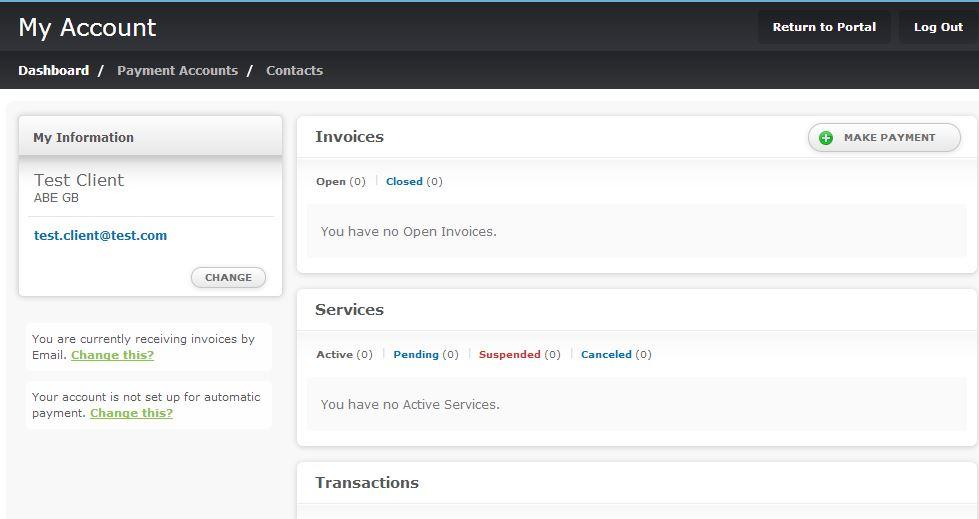The width and height of the screenshot is (979, 519).
Task: Click Return to Portal
Action: tap(824, 27)
